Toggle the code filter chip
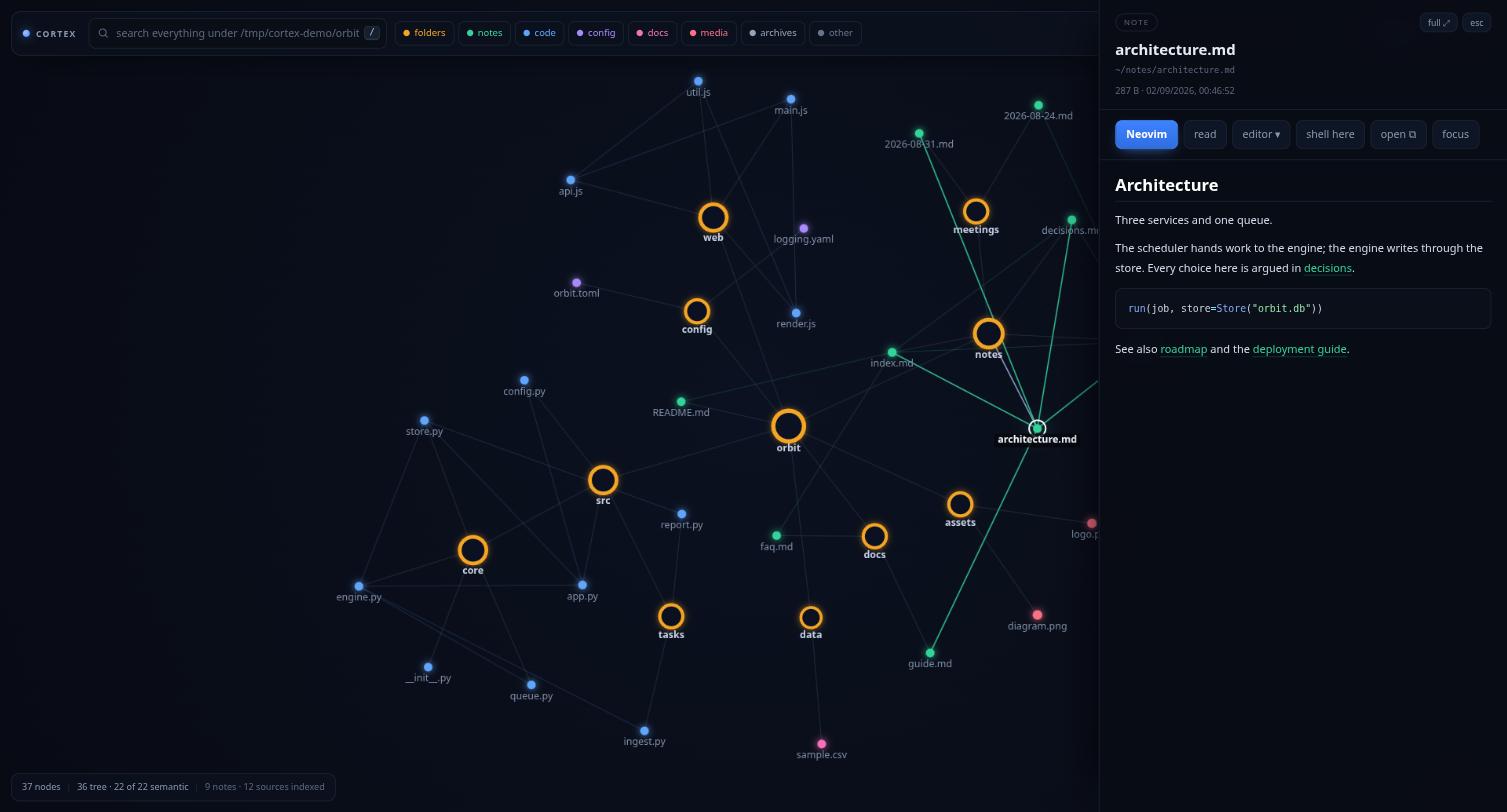Screen dimensions: 1507x812 [540, 33]
